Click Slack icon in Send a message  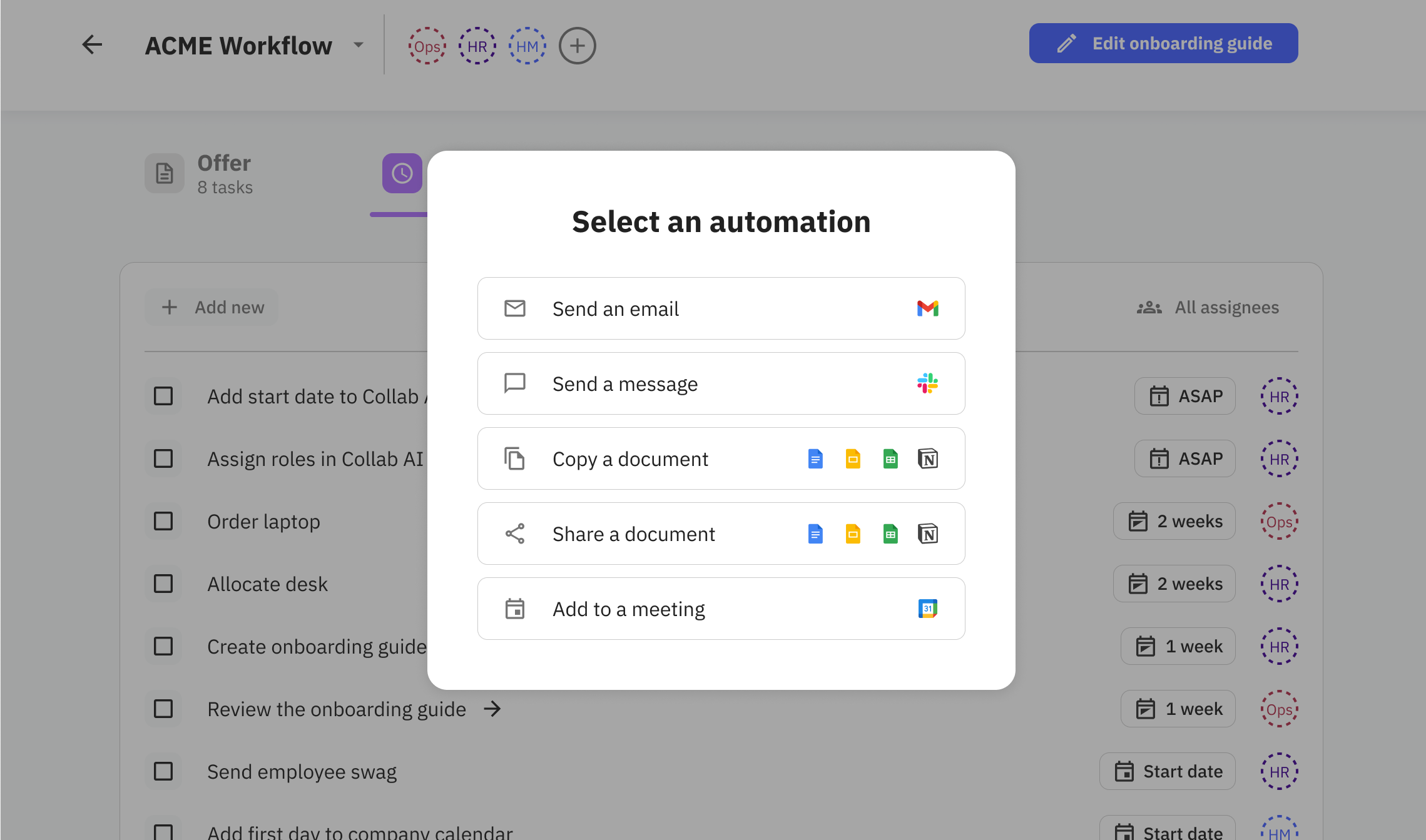tap(927, 383)
